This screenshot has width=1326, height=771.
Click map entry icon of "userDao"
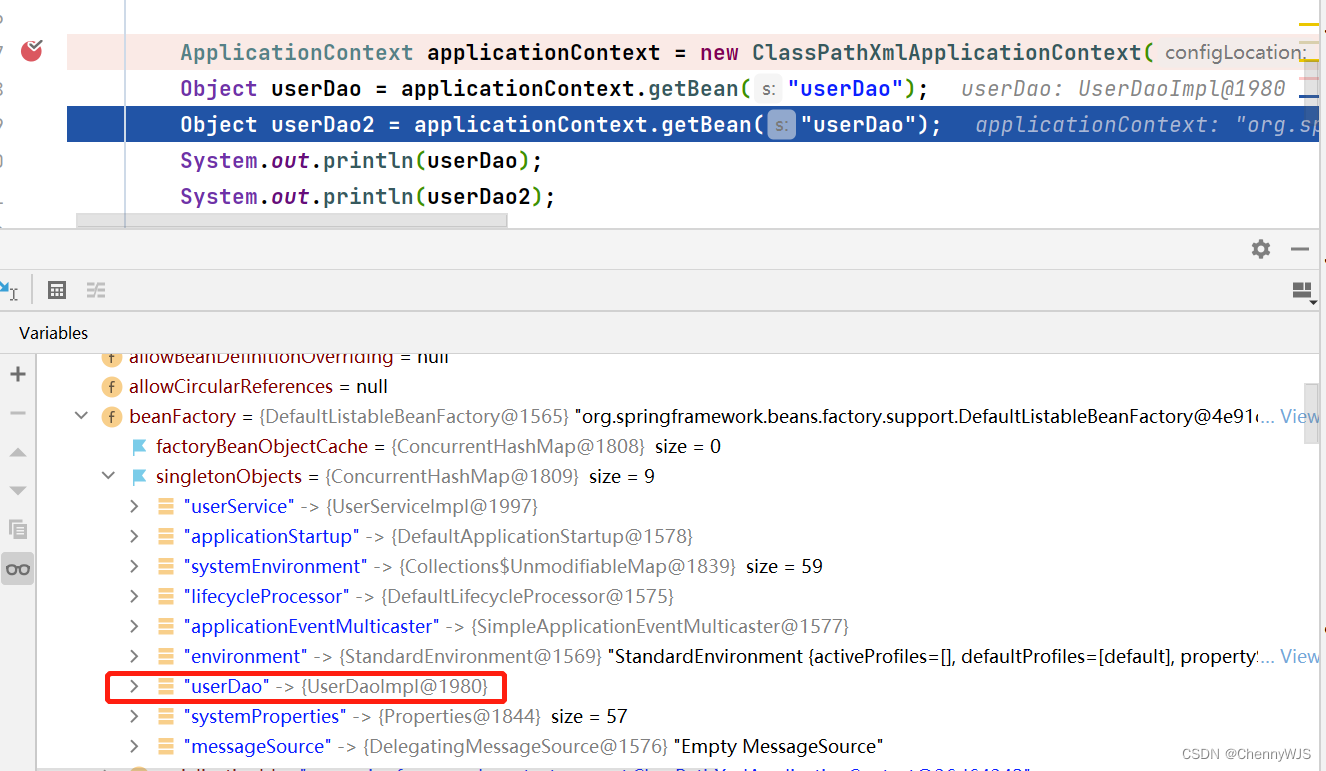coord(166,687)
